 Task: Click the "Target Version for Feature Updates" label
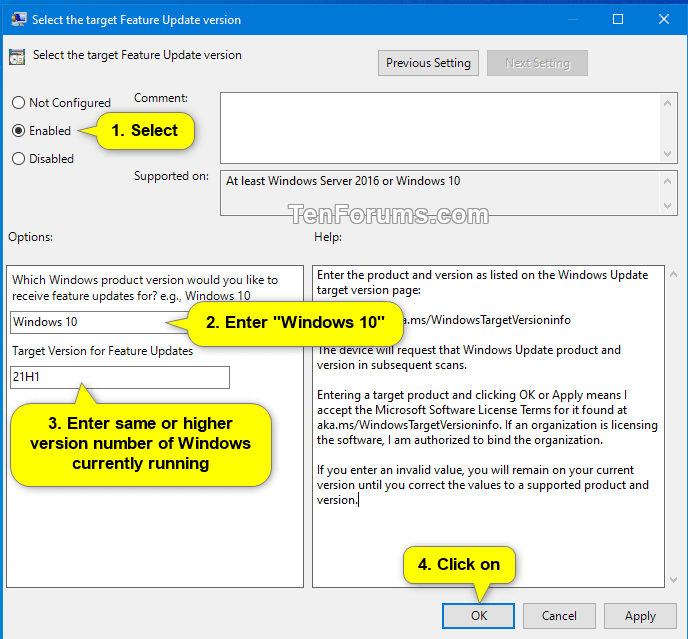click(102, 351)
